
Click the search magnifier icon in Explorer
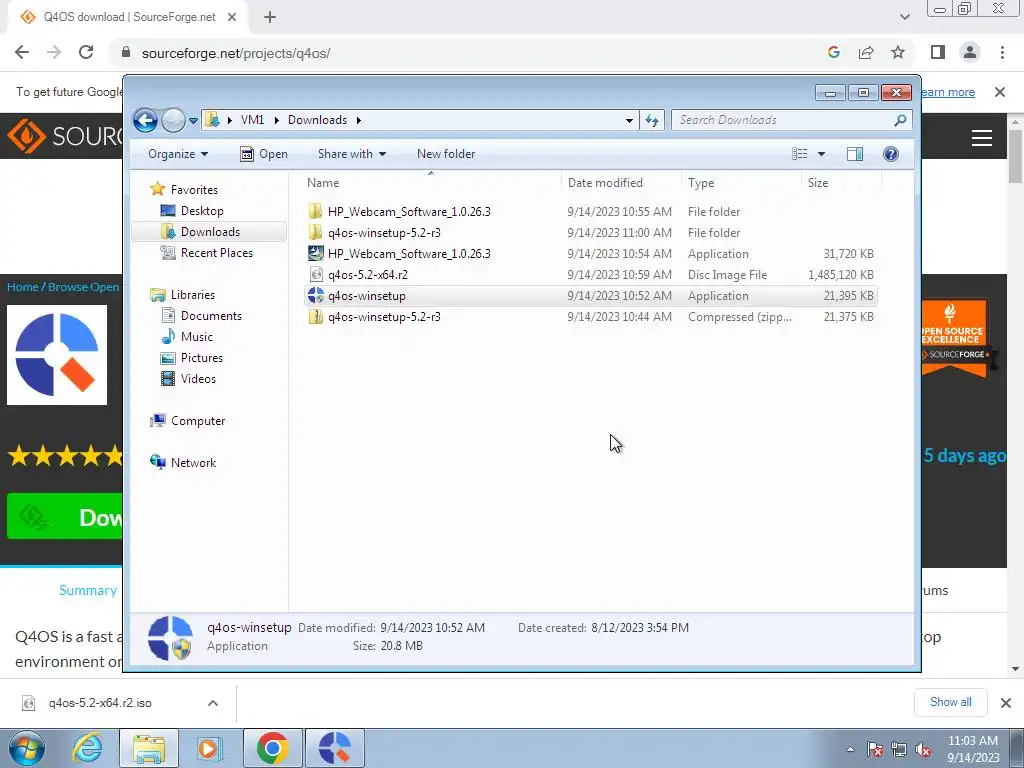tap(901, 120)
